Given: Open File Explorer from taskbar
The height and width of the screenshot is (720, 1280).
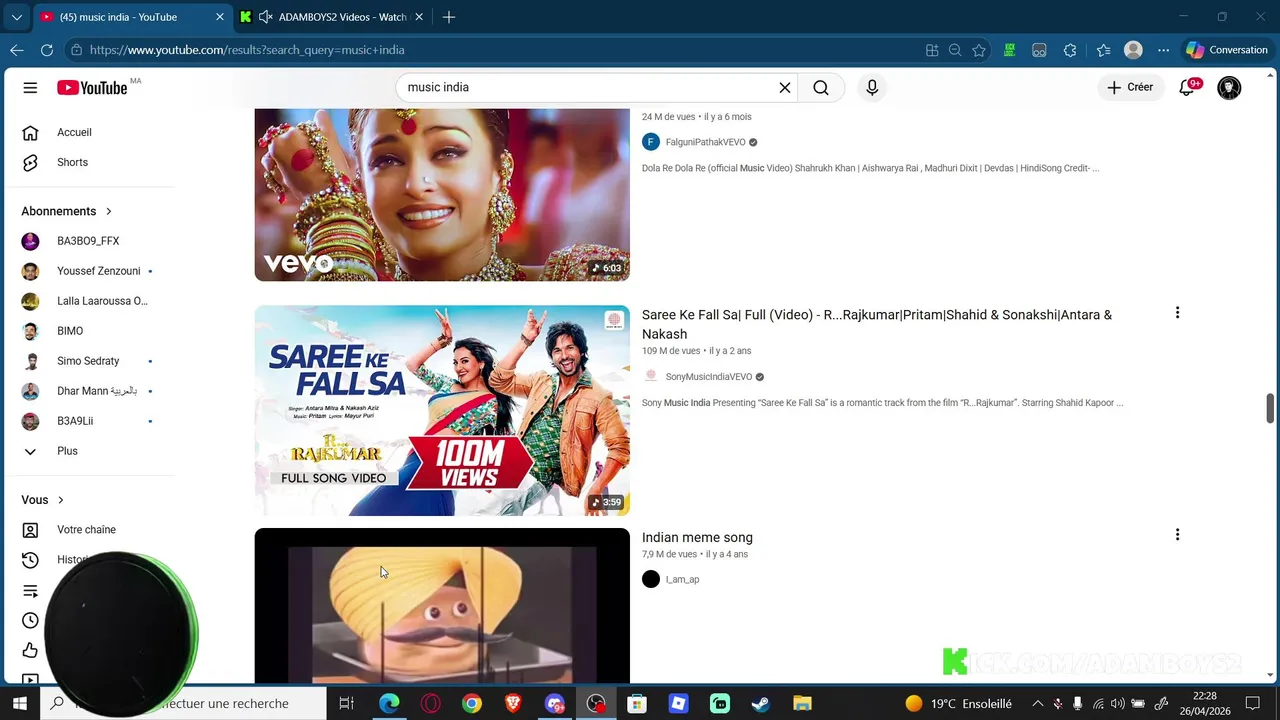Looking at the screenshot, I should click(x=802, y=704).
